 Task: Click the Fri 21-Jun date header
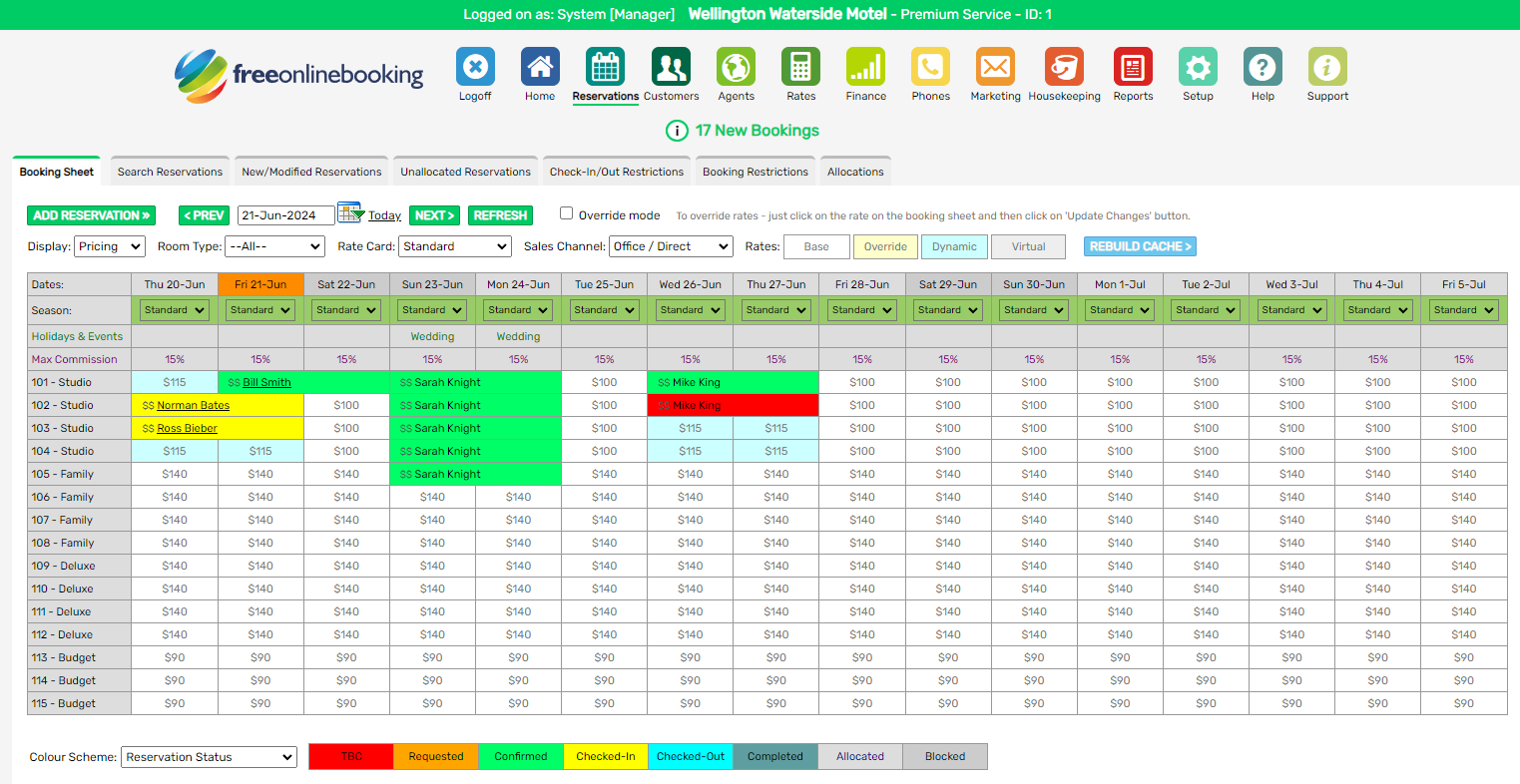pos(260,284)
